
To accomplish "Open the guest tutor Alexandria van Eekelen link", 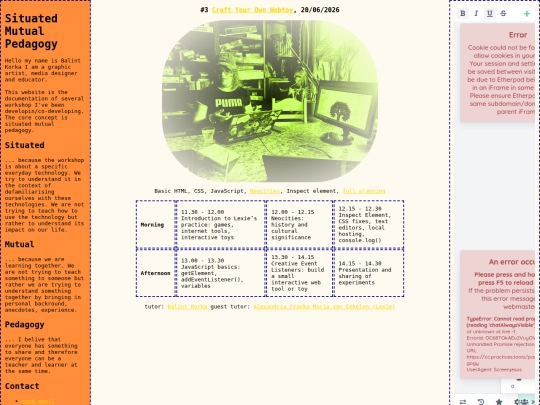I will pyautogui.click(x=324, y=307).
